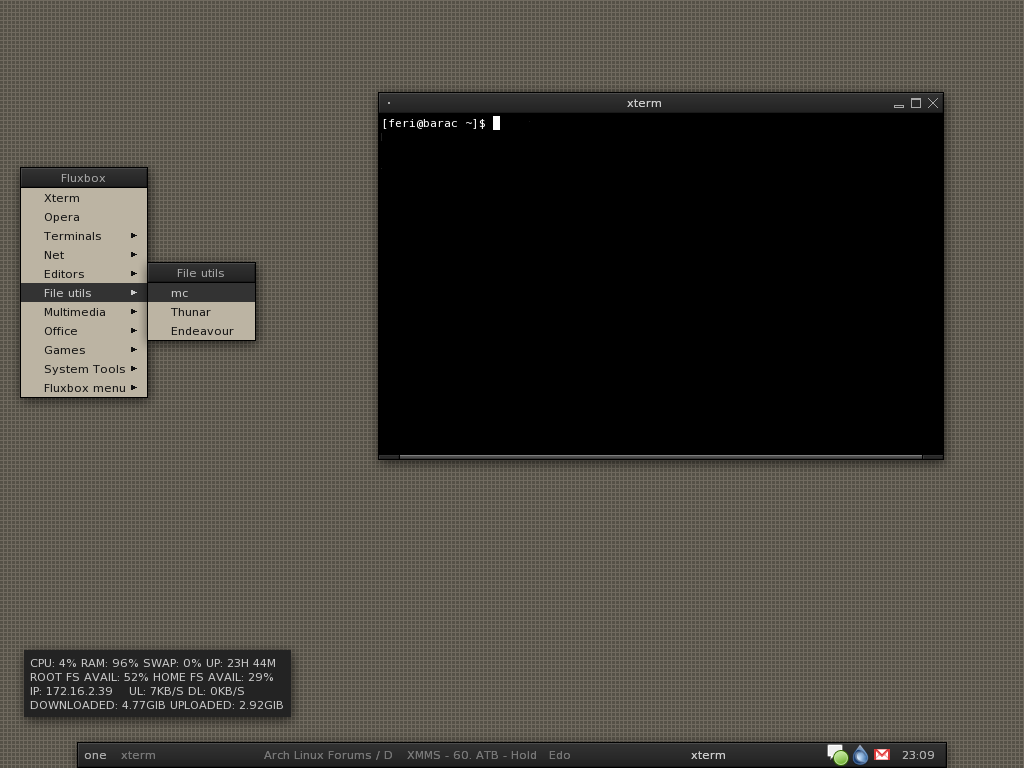The image size is (1024, 768).
Task: Expand the Net submenu
Action: click(x=84, y=255)
